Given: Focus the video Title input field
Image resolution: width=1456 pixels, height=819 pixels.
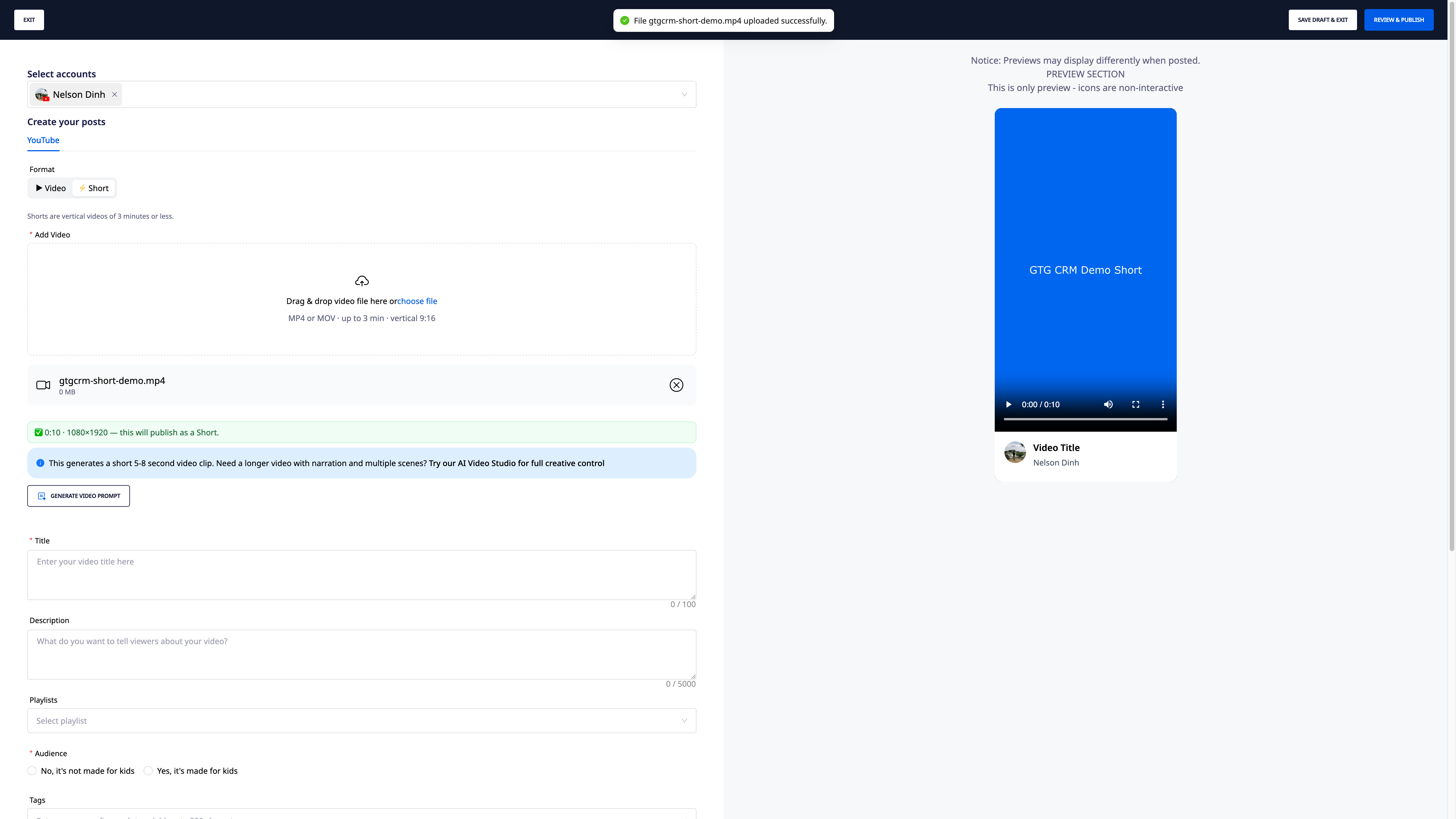Looking at the screenshot, I should click(x=362, y=575).
